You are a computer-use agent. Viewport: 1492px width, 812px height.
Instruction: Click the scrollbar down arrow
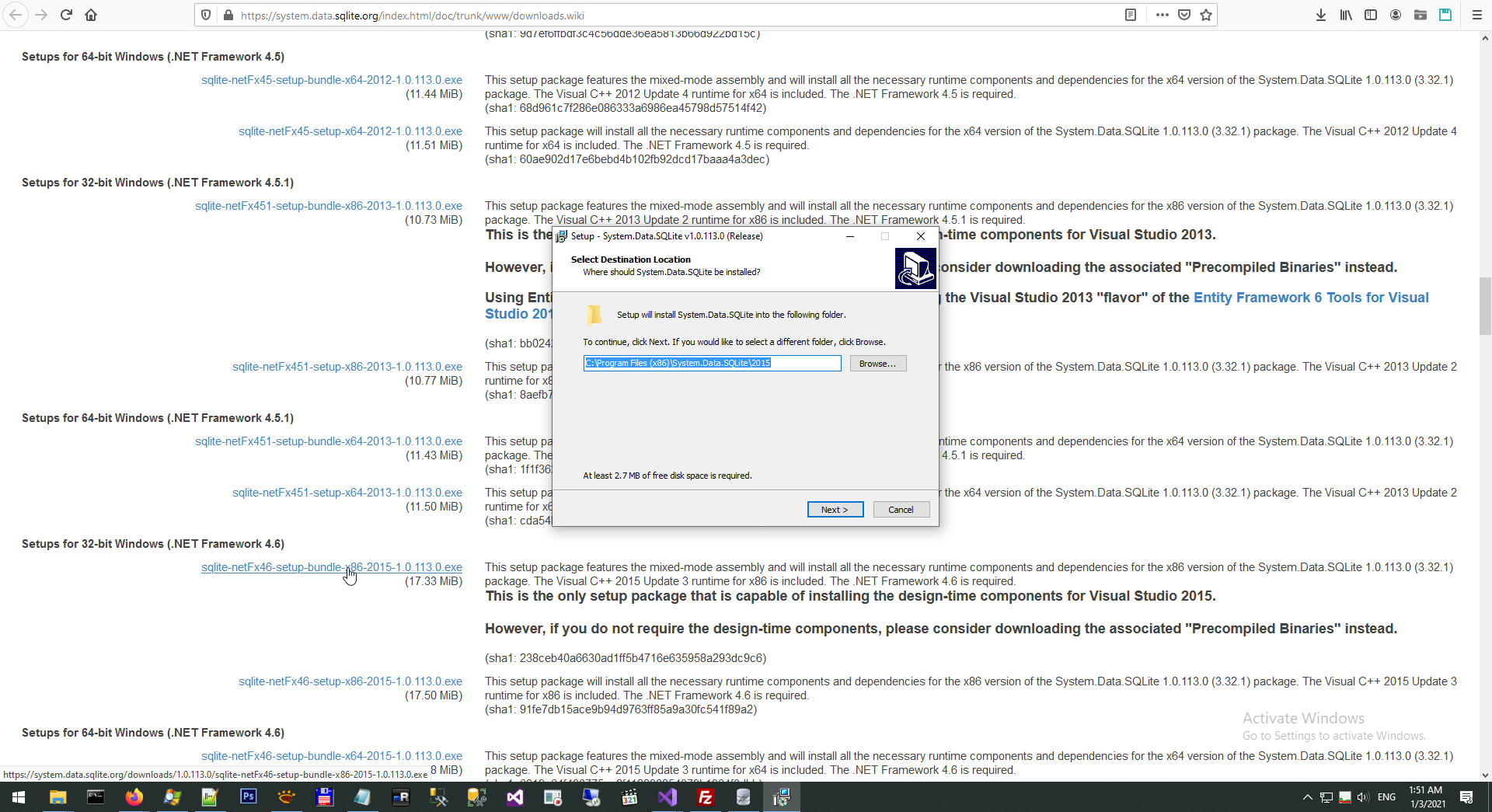1485,775
